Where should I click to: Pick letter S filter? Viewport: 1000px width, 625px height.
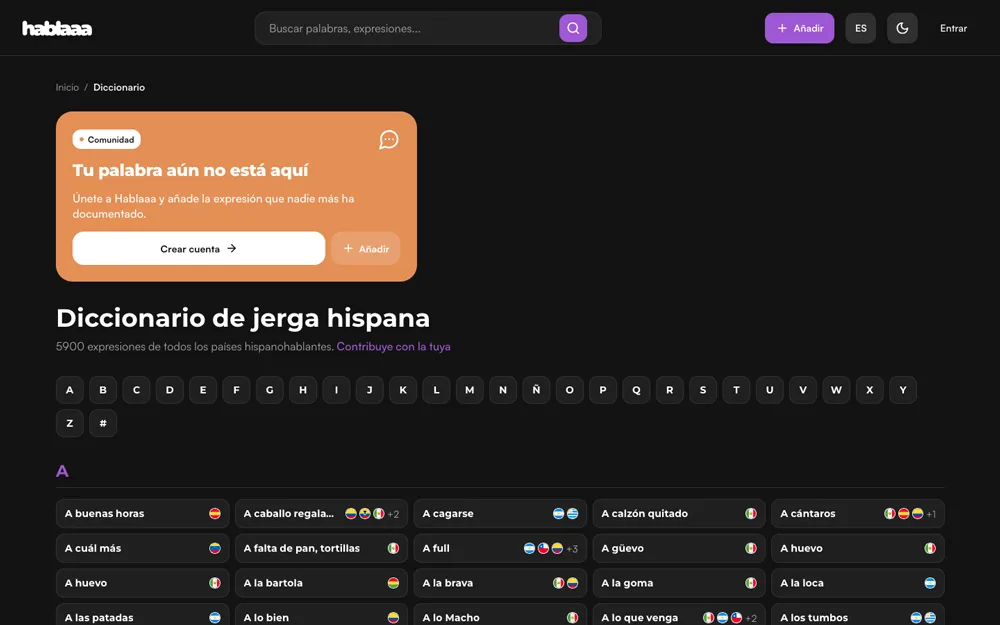(x=703, y=390)
